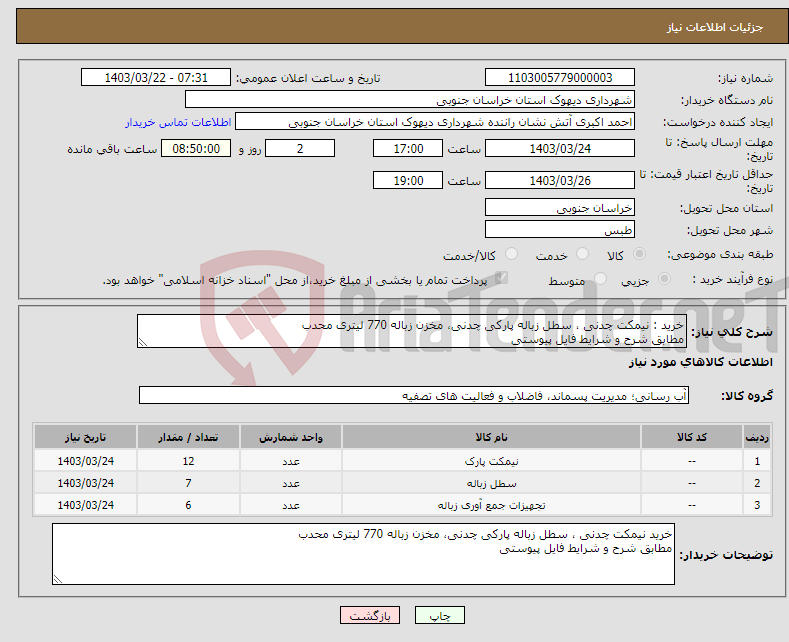Image resolution: width=789 pixels, height=642 pixels.
Task: Click the resize handle of description textarea
Action: pyautogui.click(x=143, y=343)
